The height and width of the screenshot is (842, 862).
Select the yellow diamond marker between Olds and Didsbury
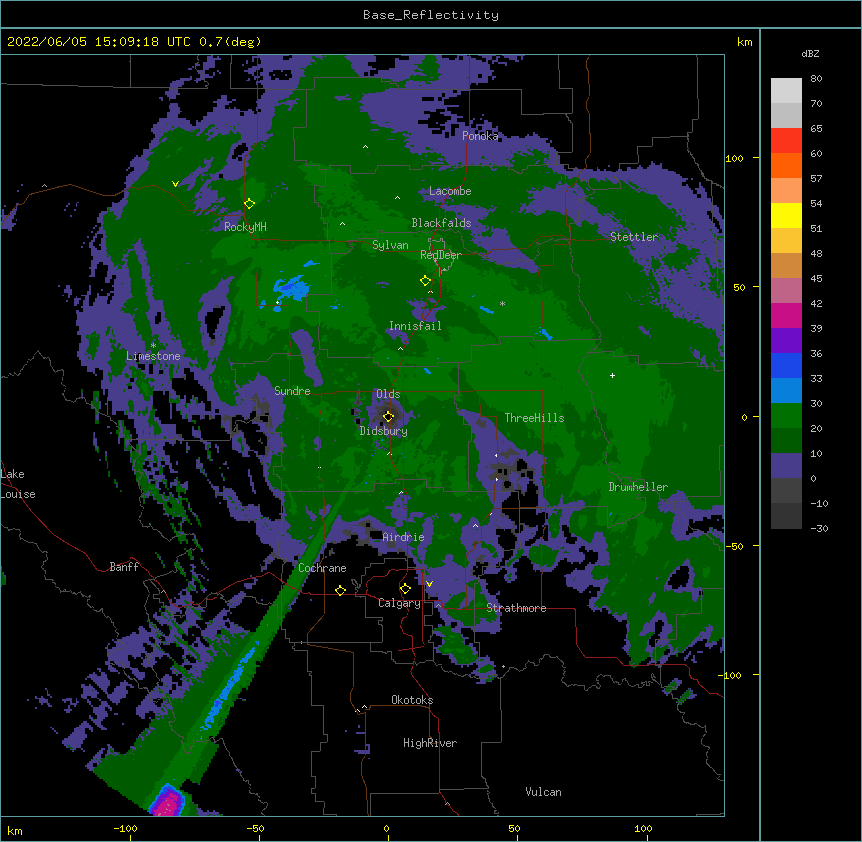pos(388,416)
